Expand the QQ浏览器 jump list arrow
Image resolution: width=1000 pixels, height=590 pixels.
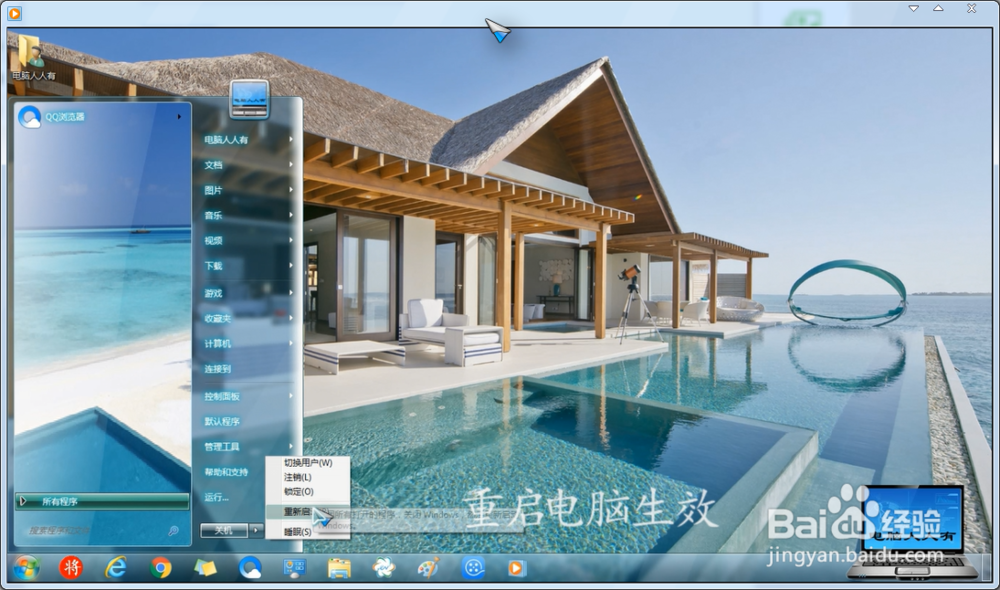[179, 117]
